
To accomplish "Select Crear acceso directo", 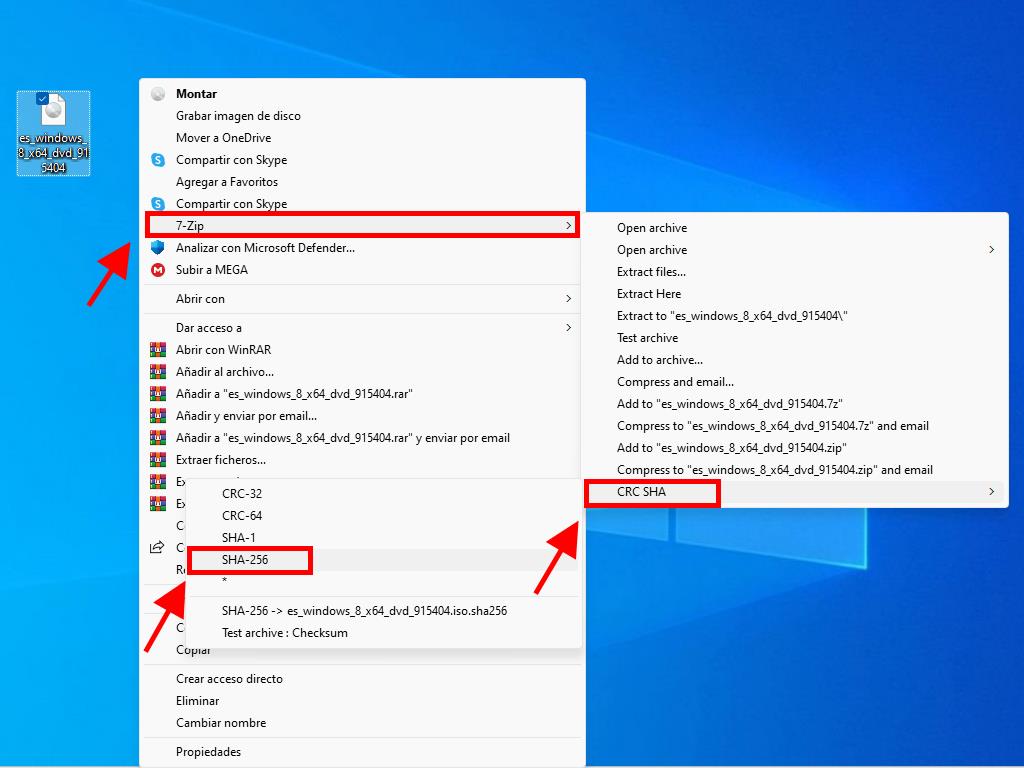I will point(229,679).
